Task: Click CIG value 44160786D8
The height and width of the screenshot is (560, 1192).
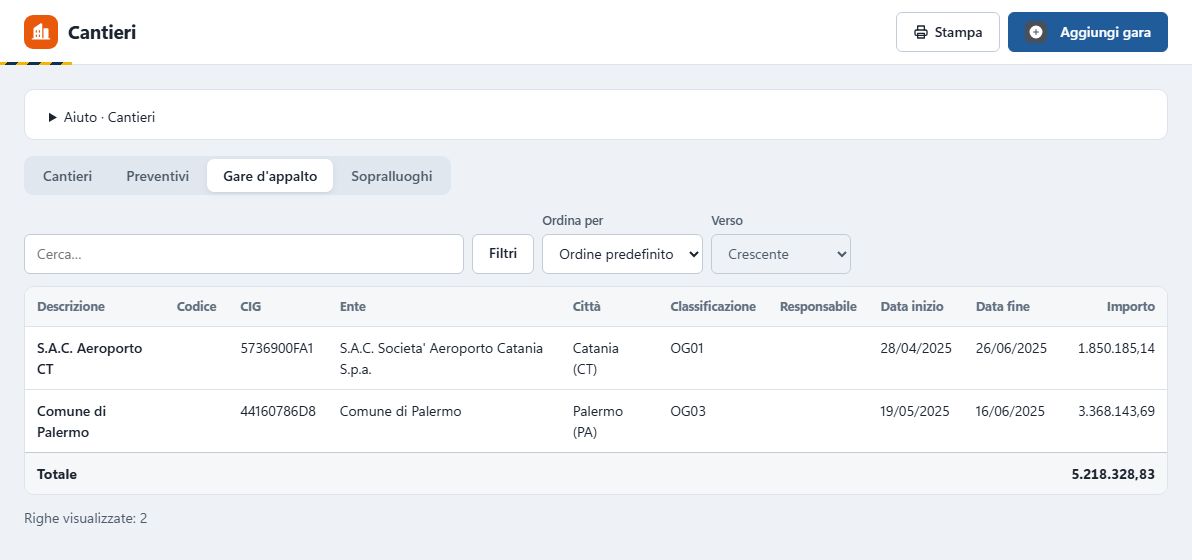Action: pyautogui.click(x=277, y=411)
